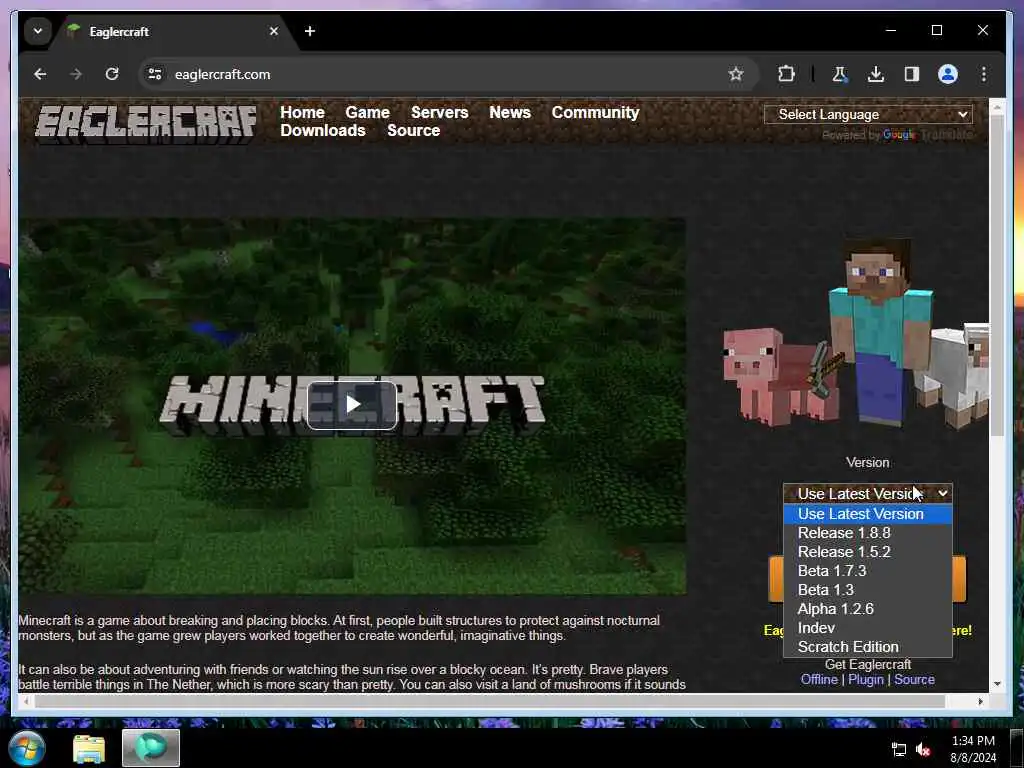Viewport: 1024px width, 768px height.
Task: Open File Explorer from taskbar
Action: (x=89, y=748)
